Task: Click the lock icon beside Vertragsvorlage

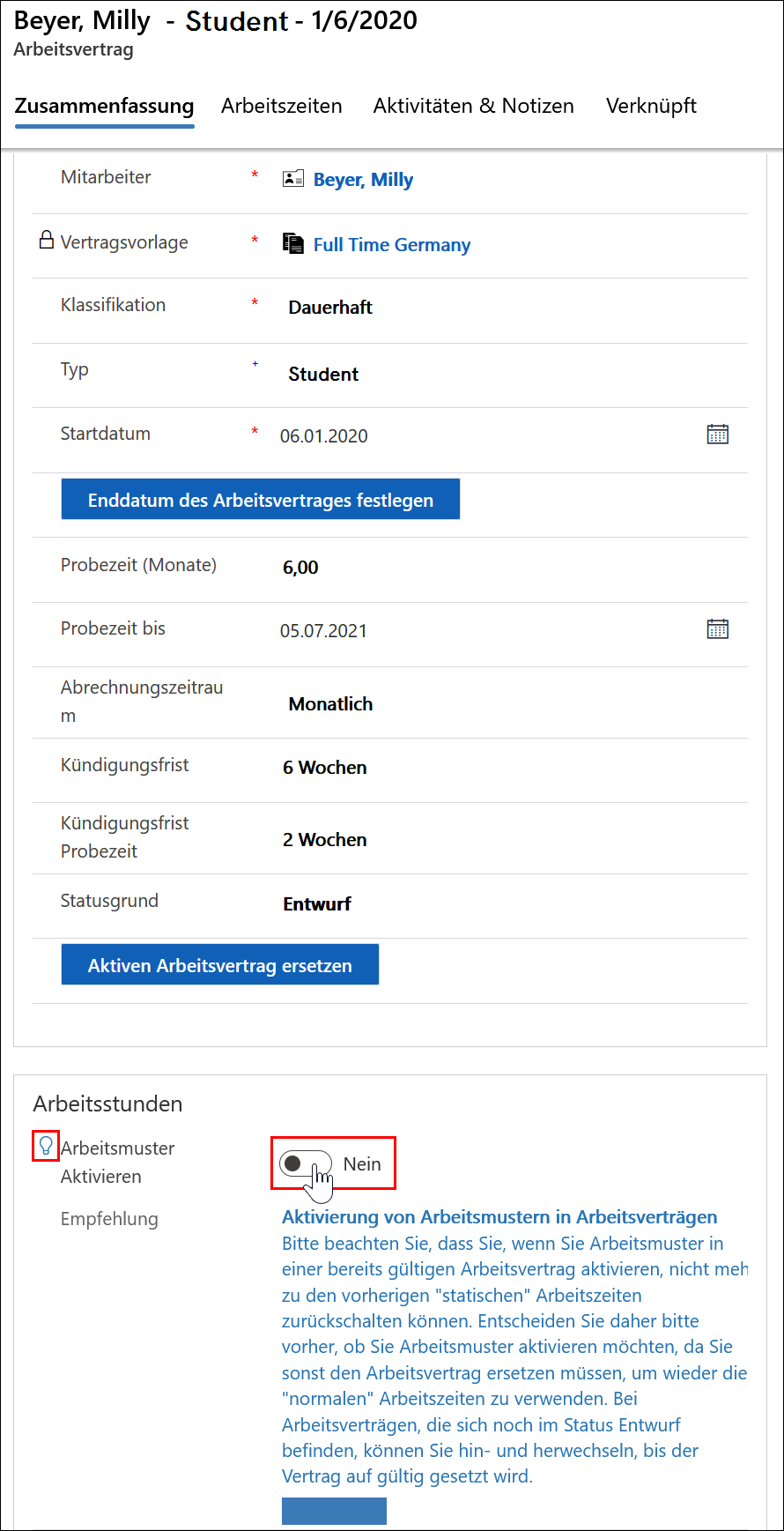Action: [47, 240]
